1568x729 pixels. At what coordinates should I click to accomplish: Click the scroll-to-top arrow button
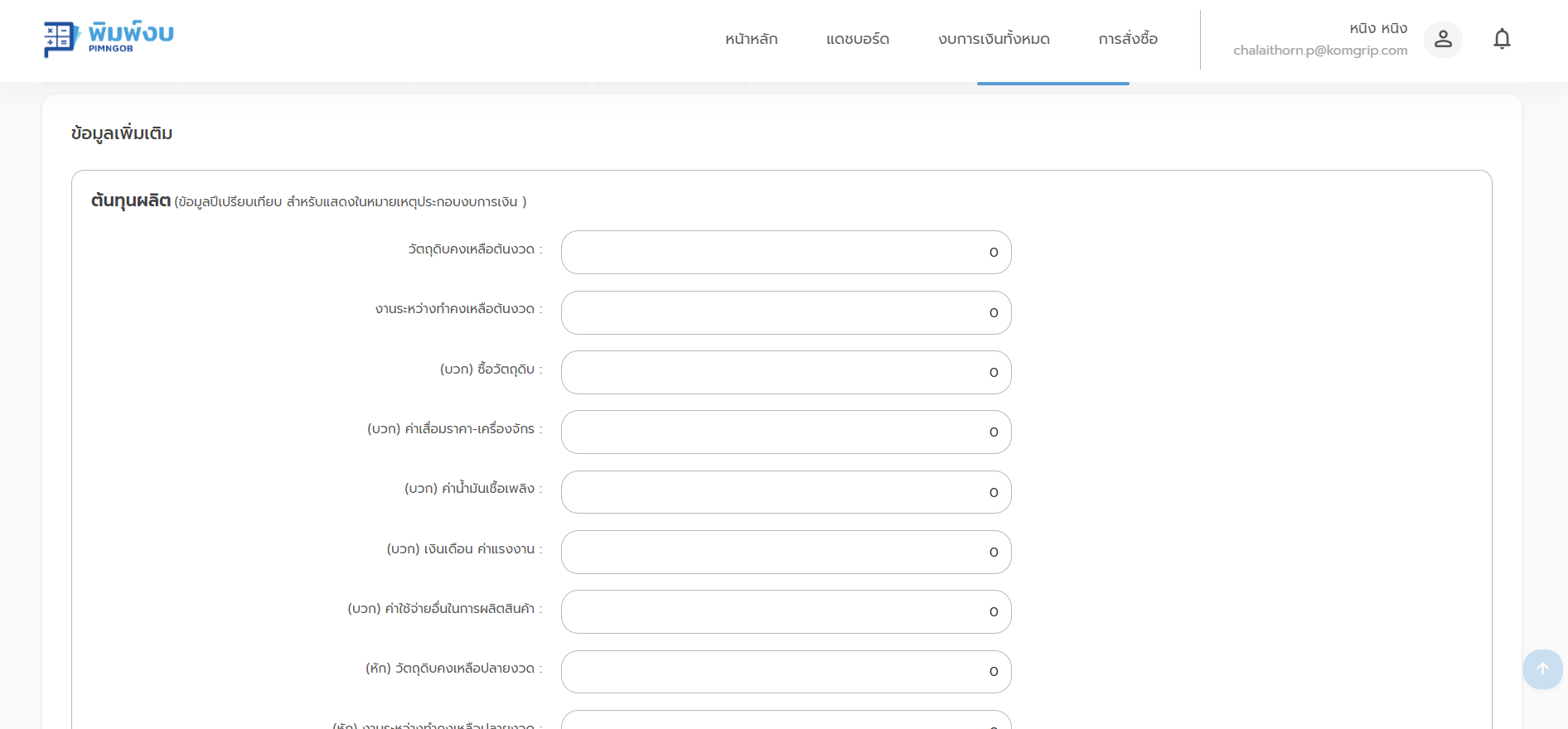point(1542,669)
